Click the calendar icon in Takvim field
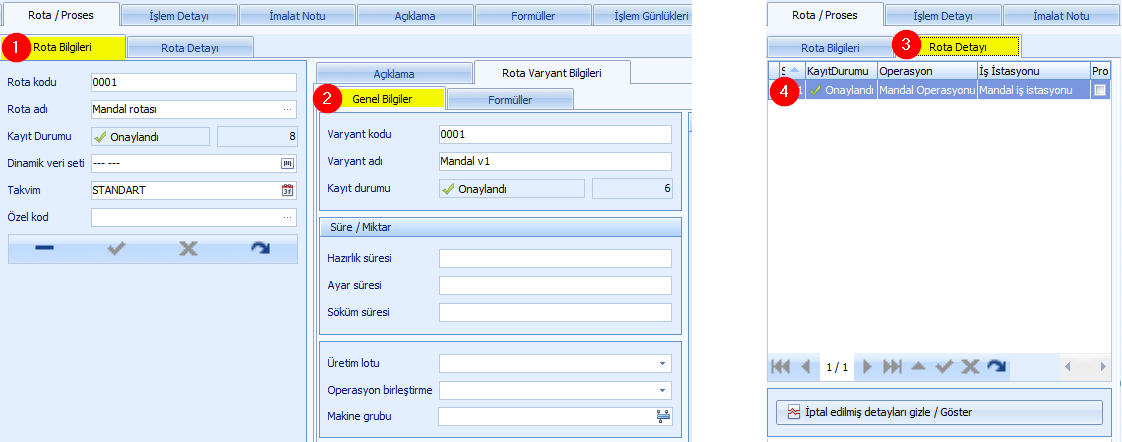1122x442 pixels. click(x=288, y=190)
